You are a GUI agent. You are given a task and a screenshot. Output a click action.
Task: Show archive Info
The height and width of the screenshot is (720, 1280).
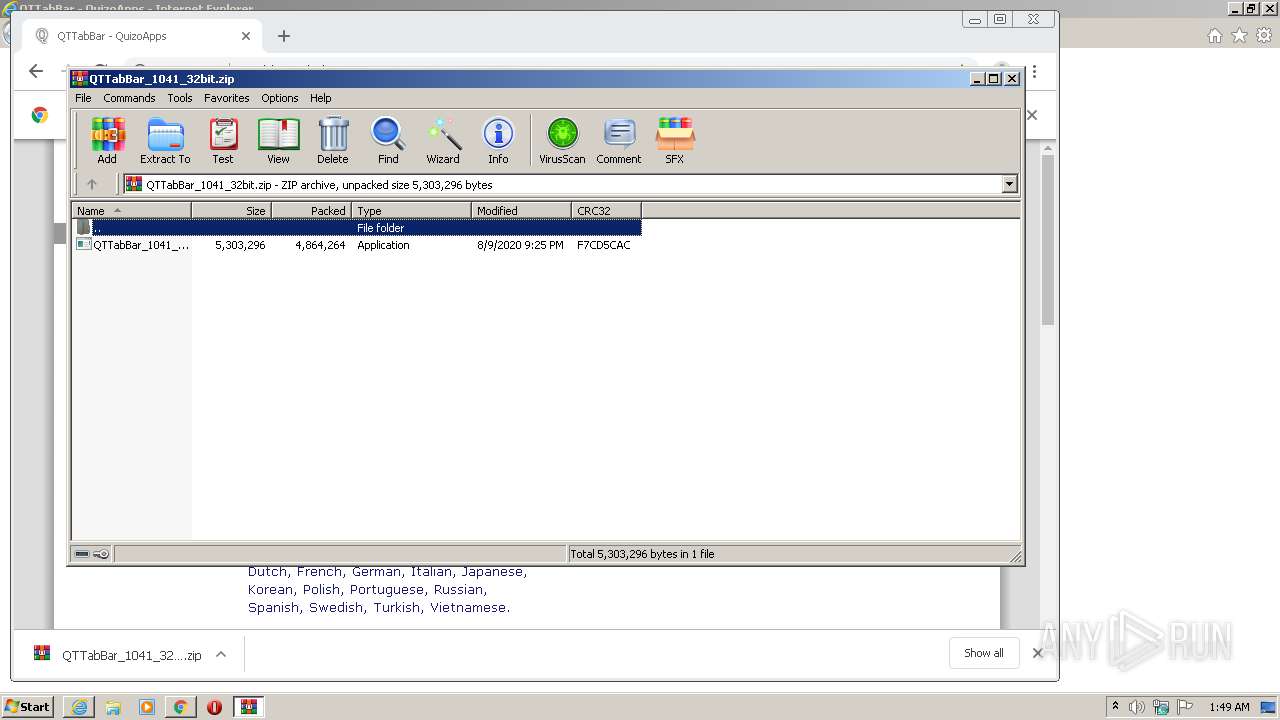[498, 140]
